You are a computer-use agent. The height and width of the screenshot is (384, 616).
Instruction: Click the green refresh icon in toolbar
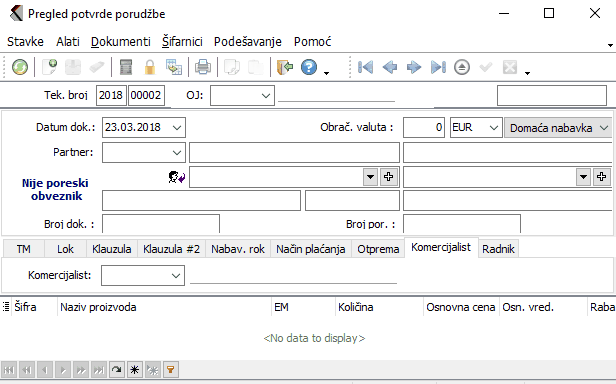[x=20, y=67]
